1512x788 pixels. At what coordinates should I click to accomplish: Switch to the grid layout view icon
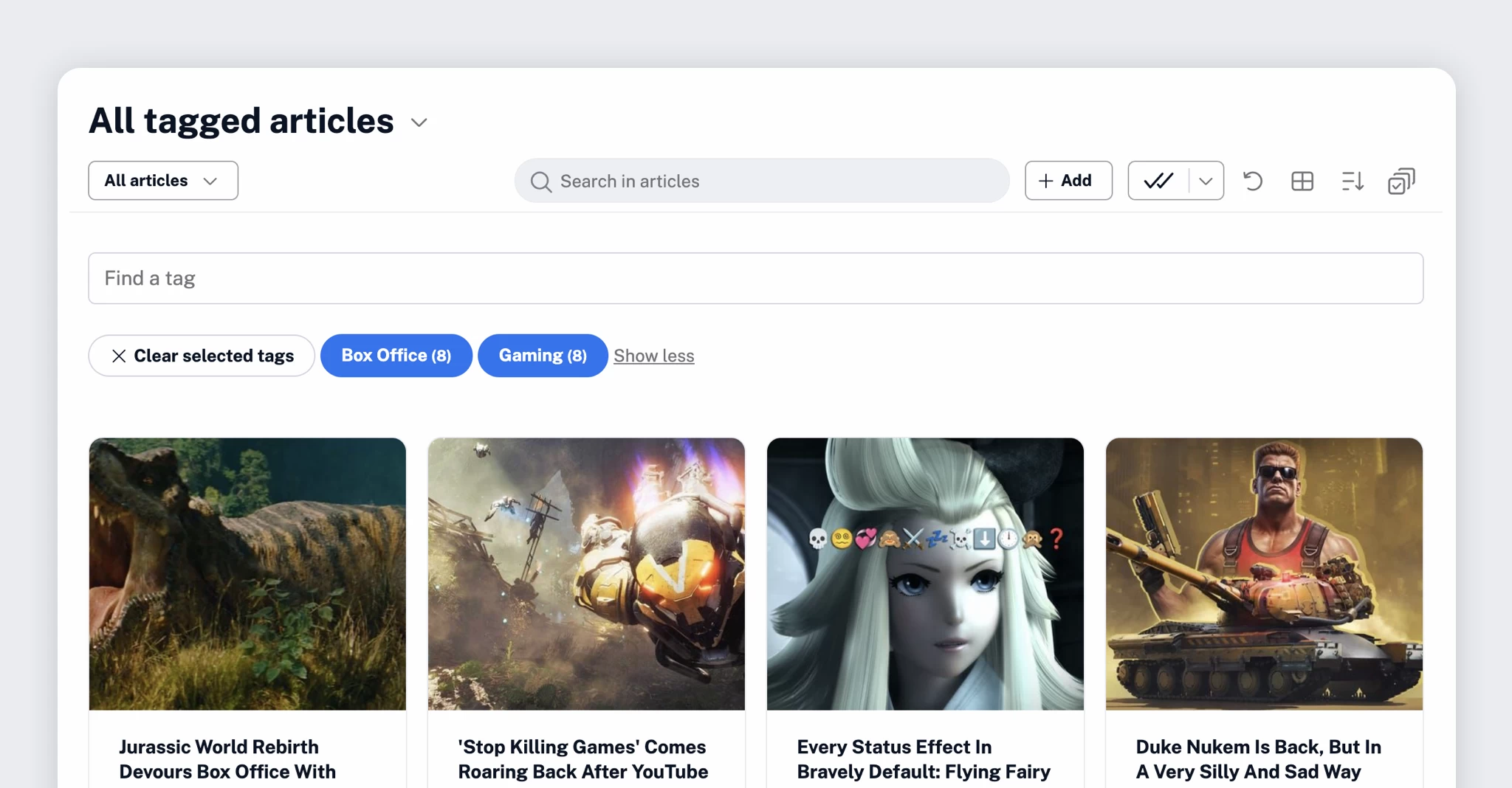pyautogui.click(x=1302, y=181)
